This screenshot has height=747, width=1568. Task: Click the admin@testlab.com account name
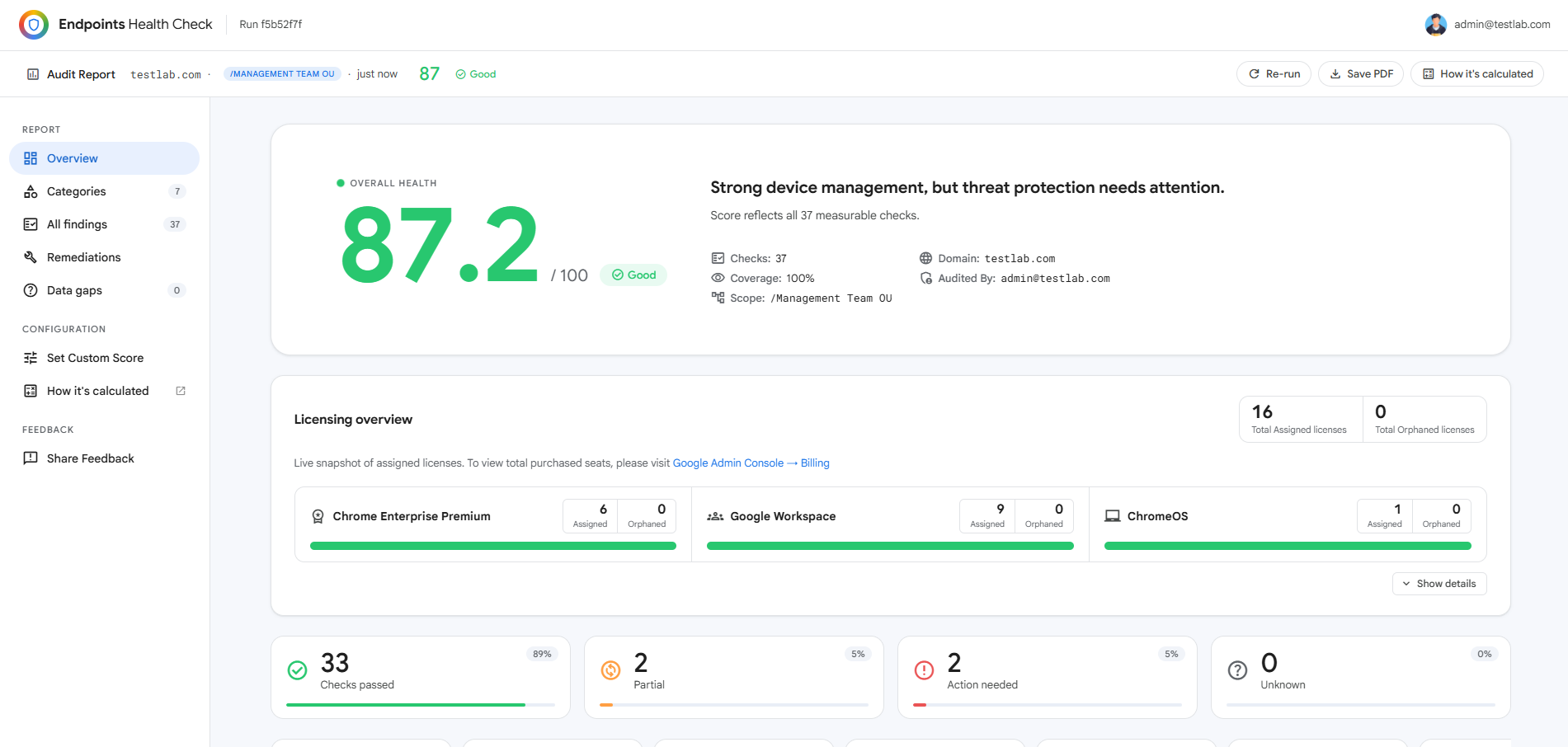(x=1502, y=25)
